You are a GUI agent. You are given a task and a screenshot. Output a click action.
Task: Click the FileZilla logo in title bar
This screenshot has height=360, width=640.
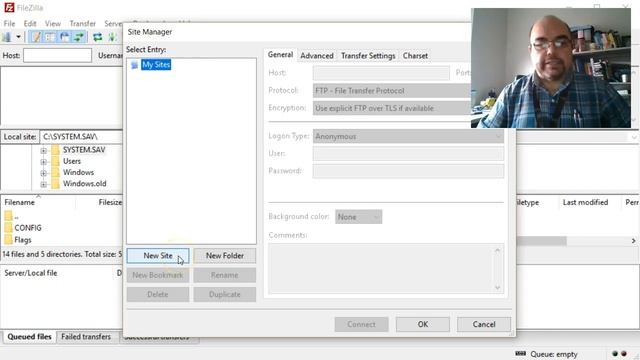pyautogui.click(x=9, y=7)
